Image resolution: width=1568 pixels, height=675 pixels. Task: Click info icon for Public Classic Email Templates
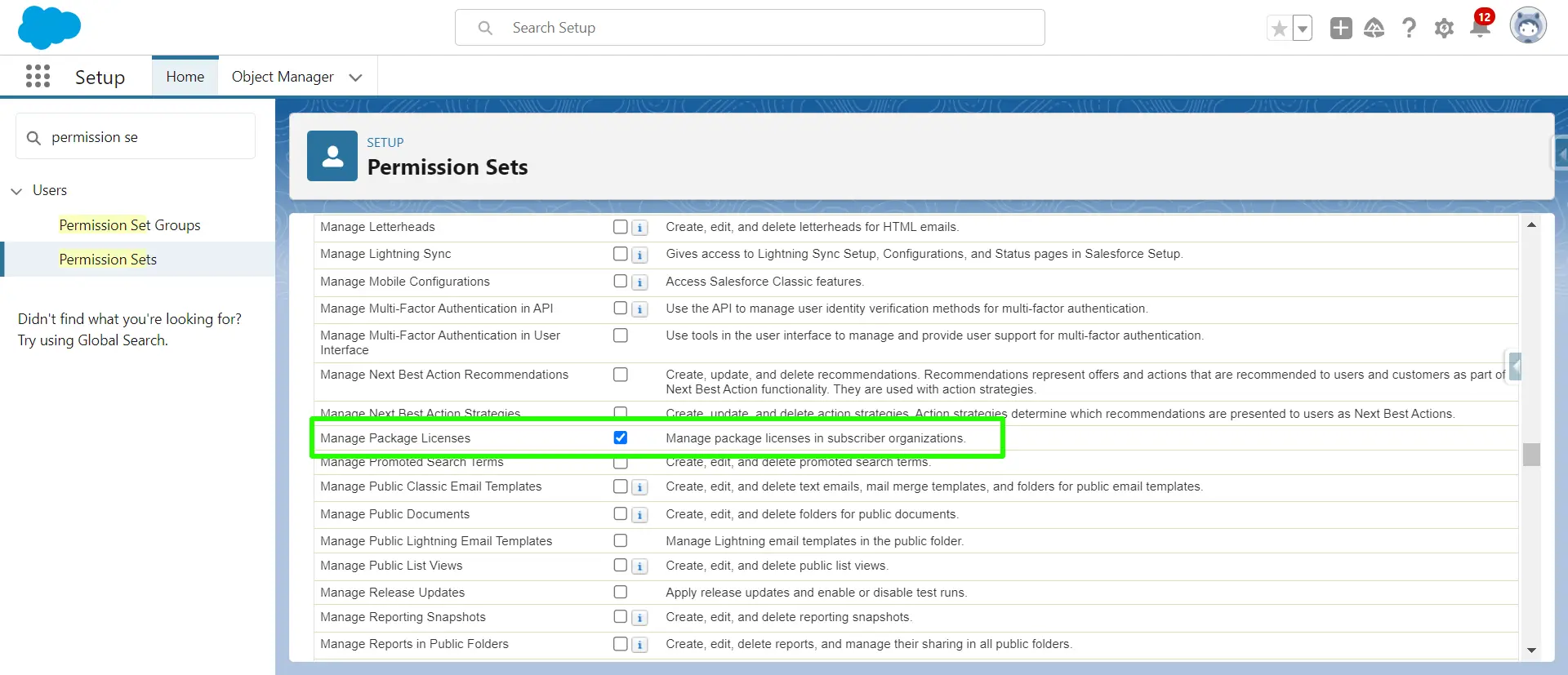coord(639,487)
